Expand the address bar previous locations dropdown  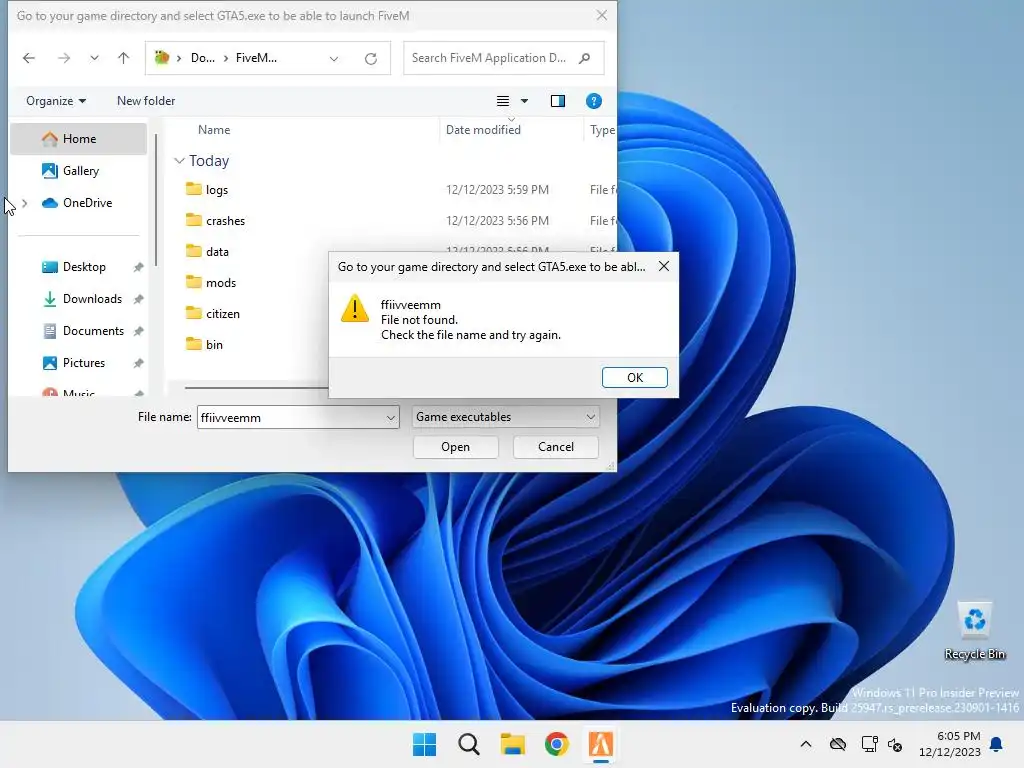pyautogui.click(x=334, y=59)
